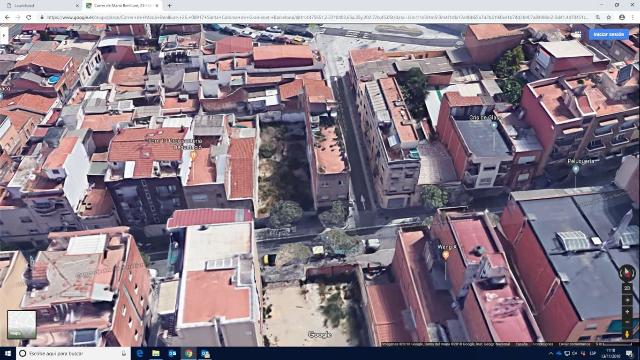640x360 pixels.
Task: Open the zoom indicator in address bar
Action: click(x=598, y=18)
